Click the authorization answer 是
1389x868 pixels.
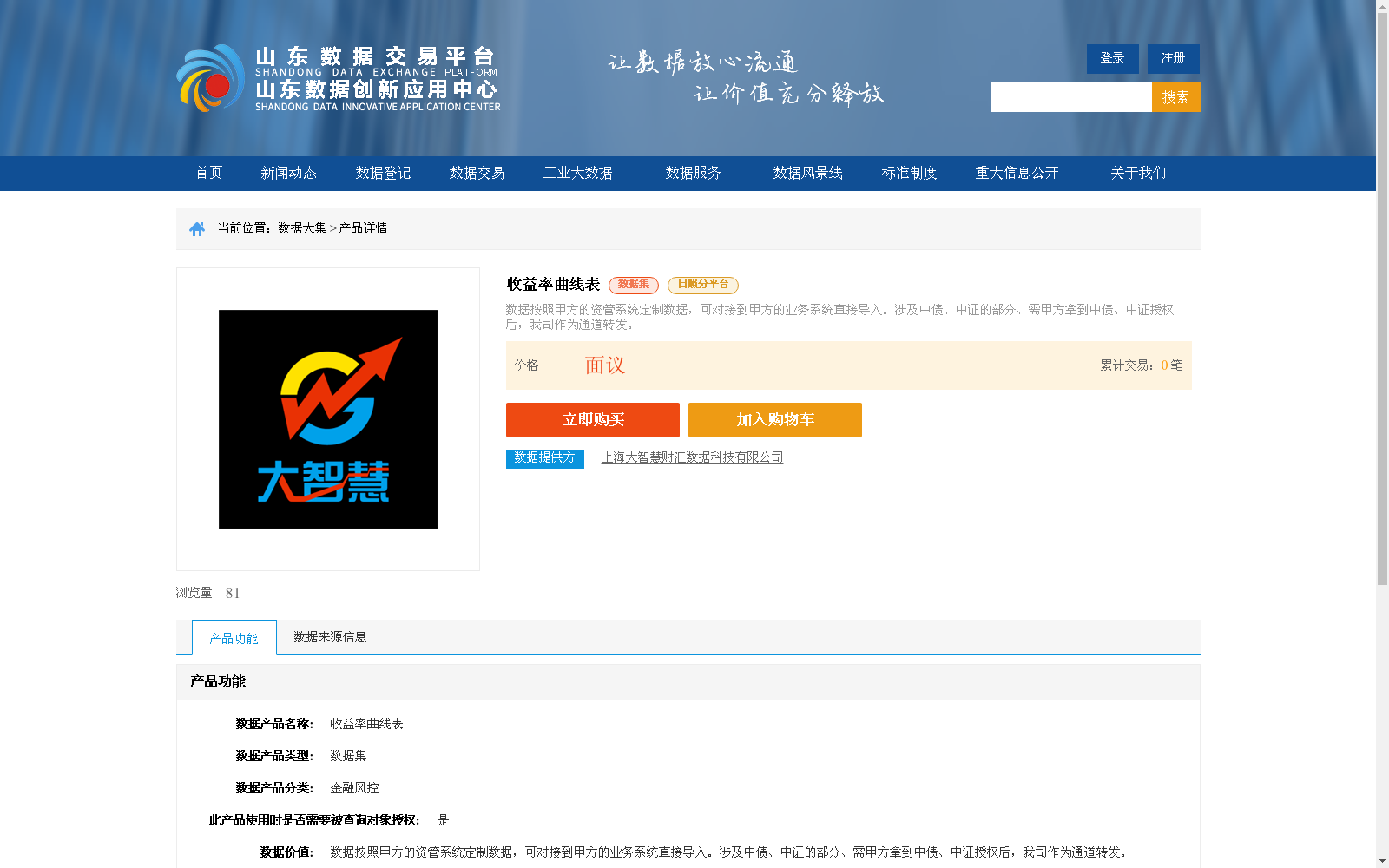443,820
